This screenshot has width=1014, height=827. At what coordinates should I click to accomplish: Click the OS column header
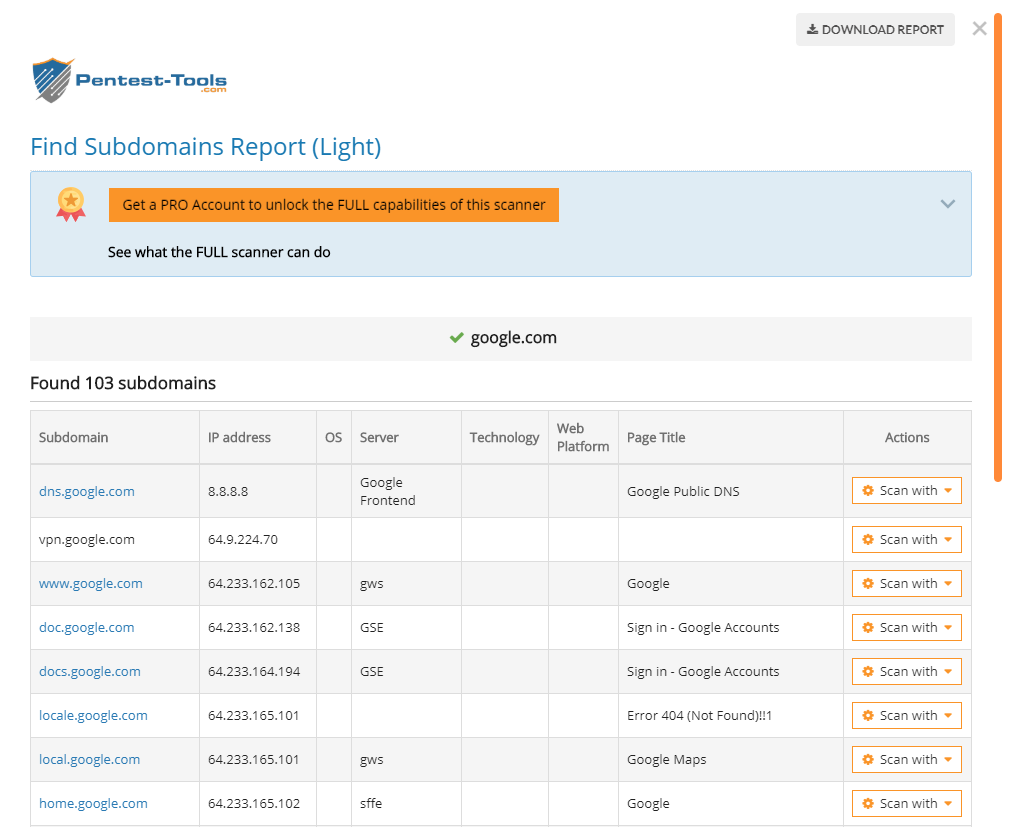coord(333,438)
